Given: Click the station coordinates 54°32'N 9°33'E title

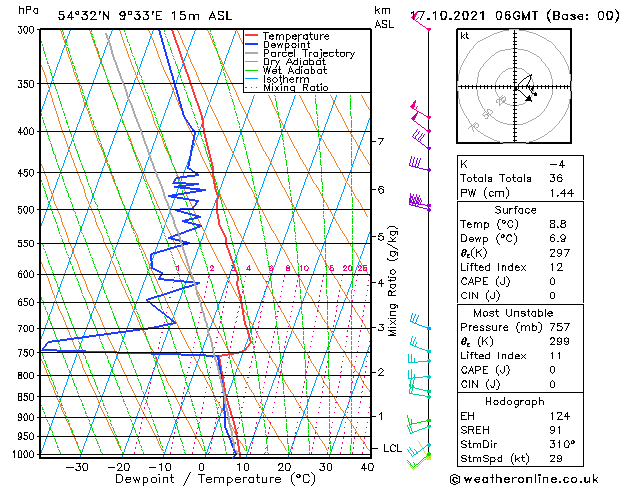Looking at the screenshot, I should click(145, 16).
